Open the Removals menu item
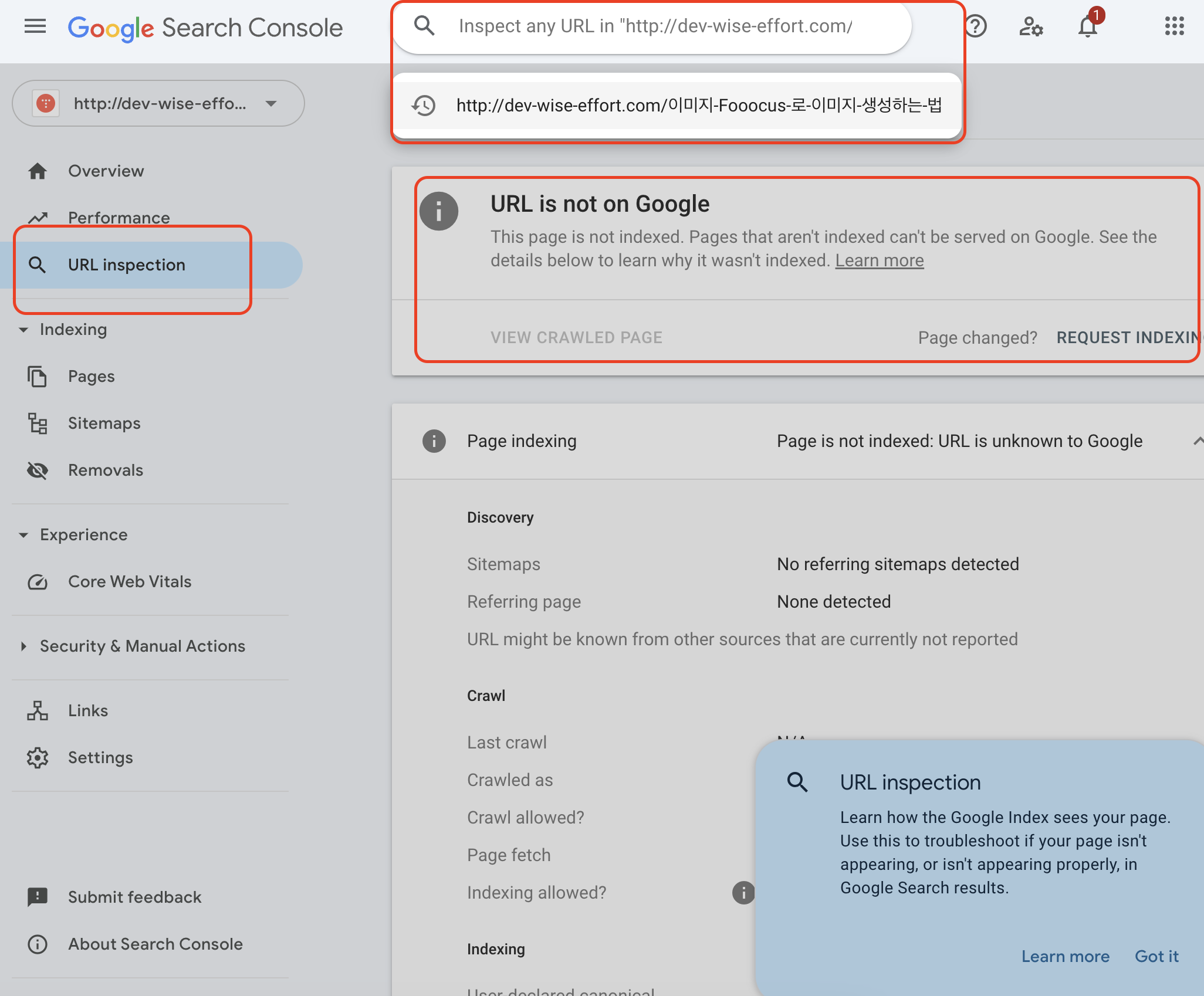 (x=106, y=470)
